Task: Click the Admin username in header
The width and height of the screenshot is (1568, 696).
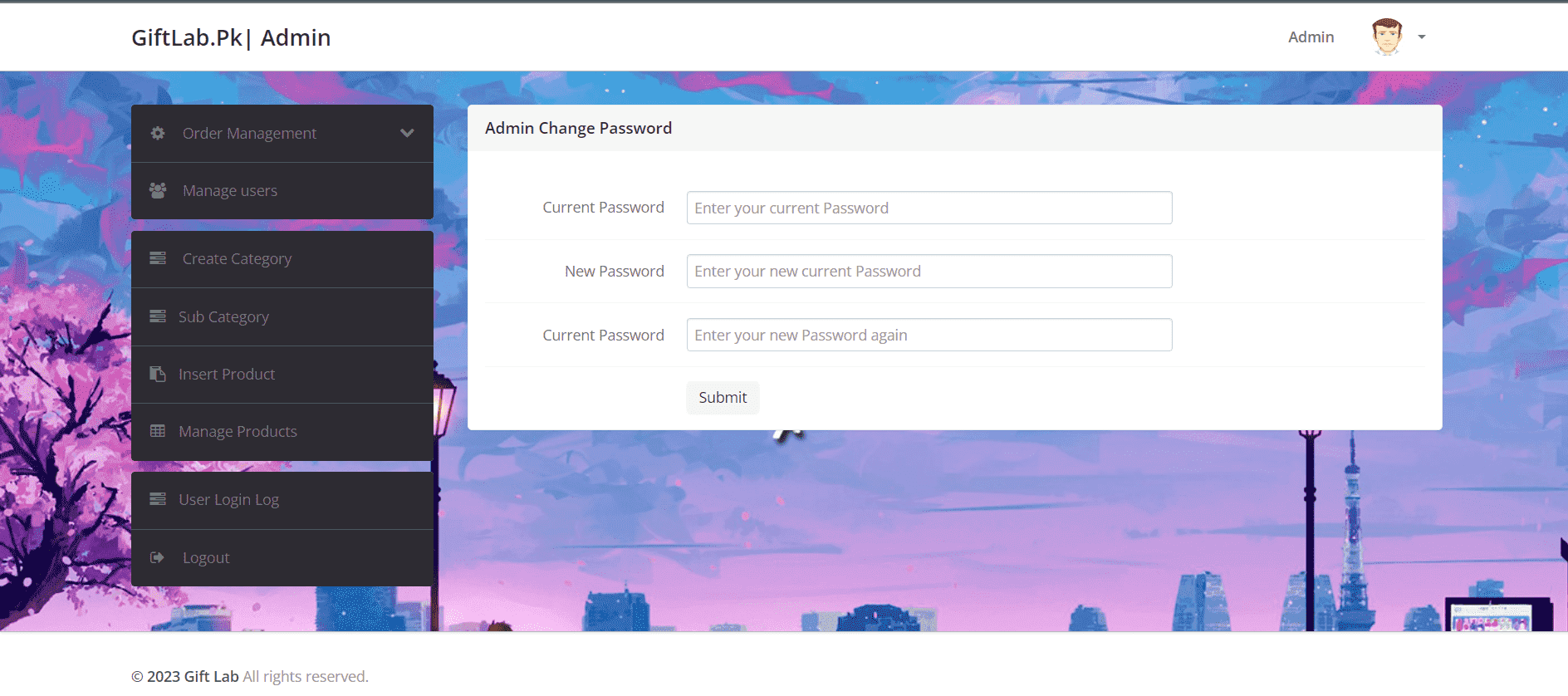Action: [x=1311, y=37]
